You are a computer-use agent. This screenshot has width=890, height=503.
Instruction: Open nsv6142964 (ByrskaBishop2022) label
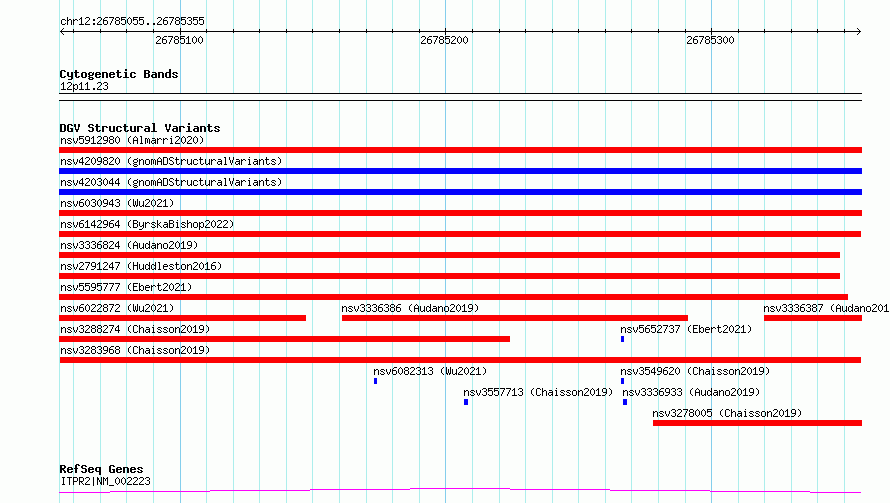click(147, 224)
